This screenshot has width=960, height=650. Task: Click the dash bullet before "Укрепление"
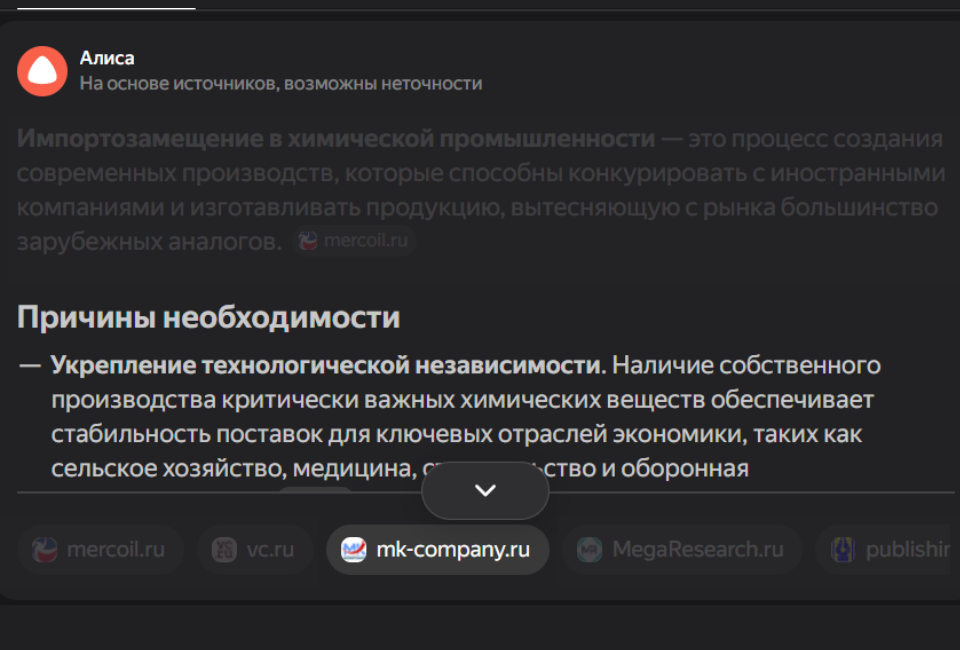pyautogui.click(x=30, y=365)
